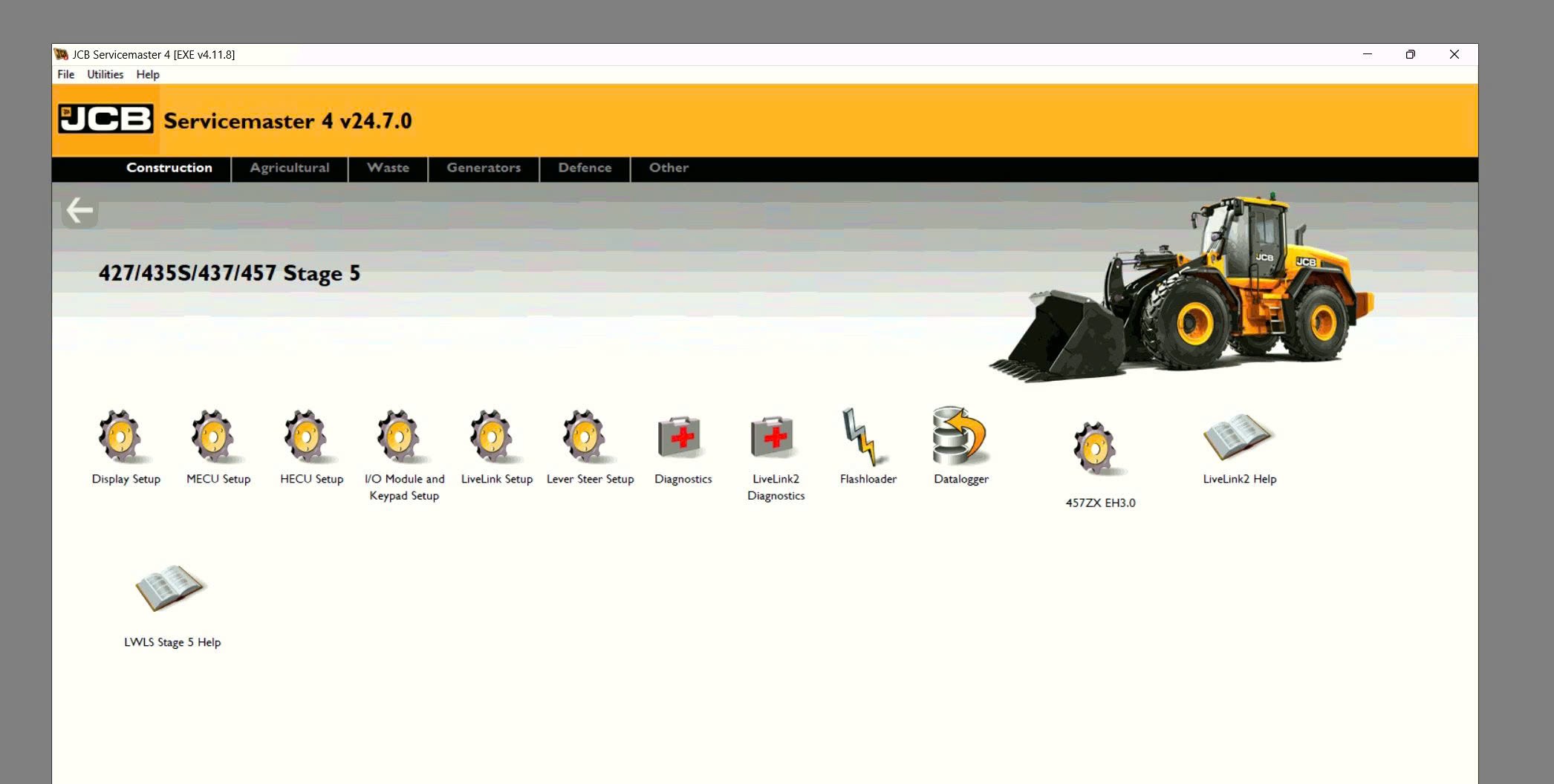Open the Help menu

[147, 74]
